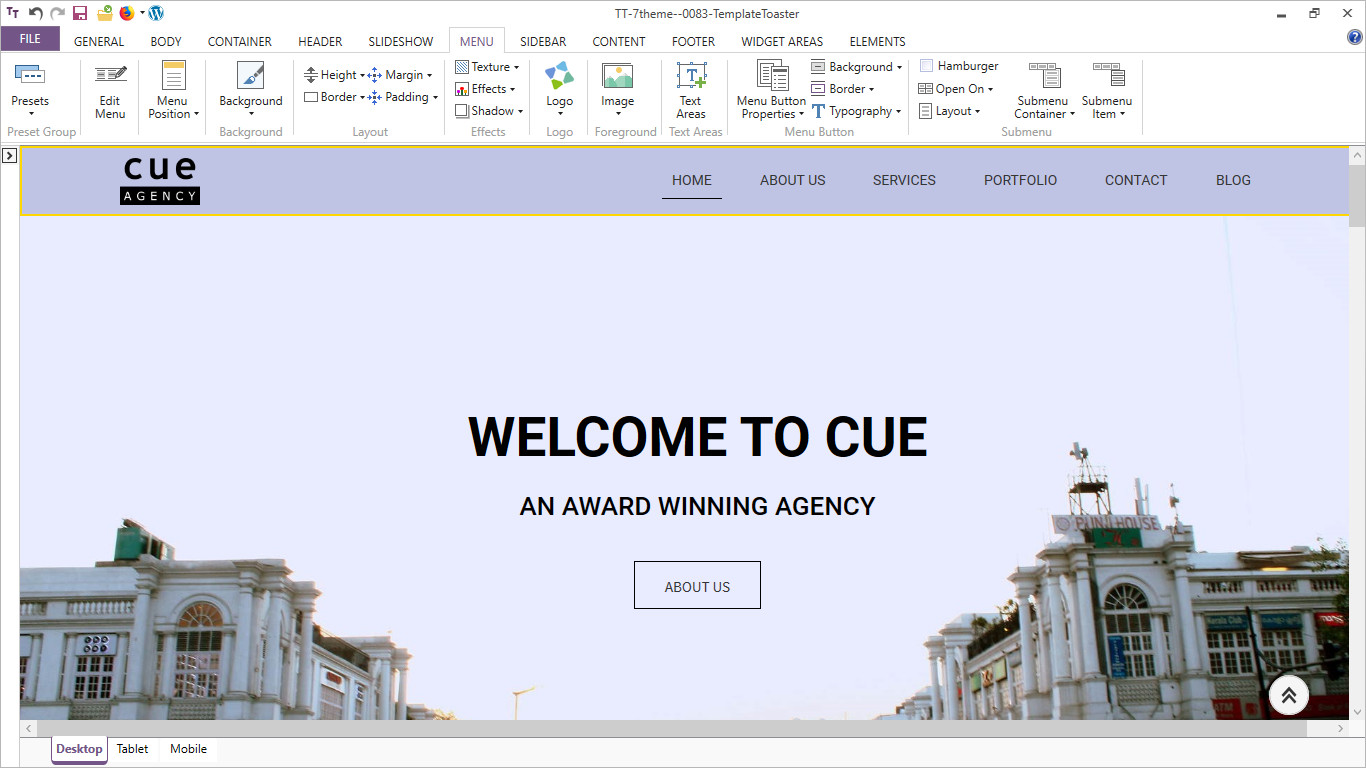The height and width of the screenshot is (768, 1366).
Task: Open the FILE menu
Action: [x=30, y=39]
